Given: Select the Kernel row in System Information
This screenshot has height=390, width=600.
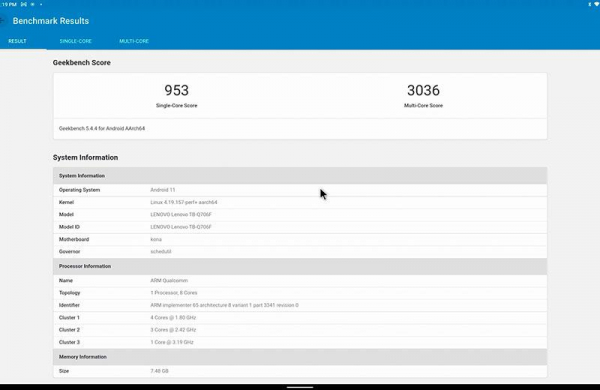Looking at the screenshot, I should (x=300, y=202).
